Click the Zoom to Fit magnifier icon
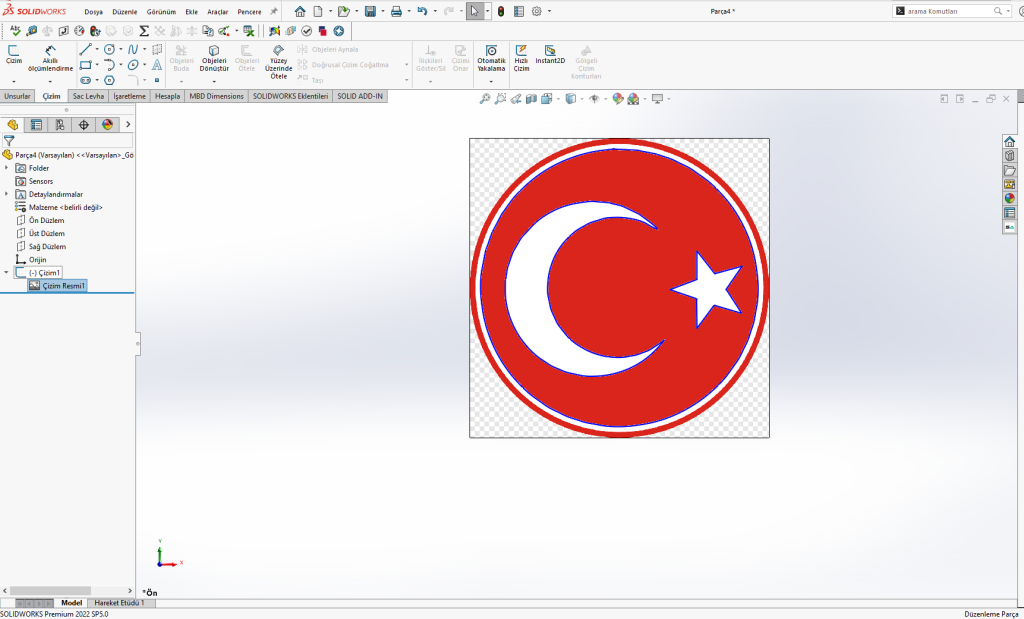 (x=485, y=98)
